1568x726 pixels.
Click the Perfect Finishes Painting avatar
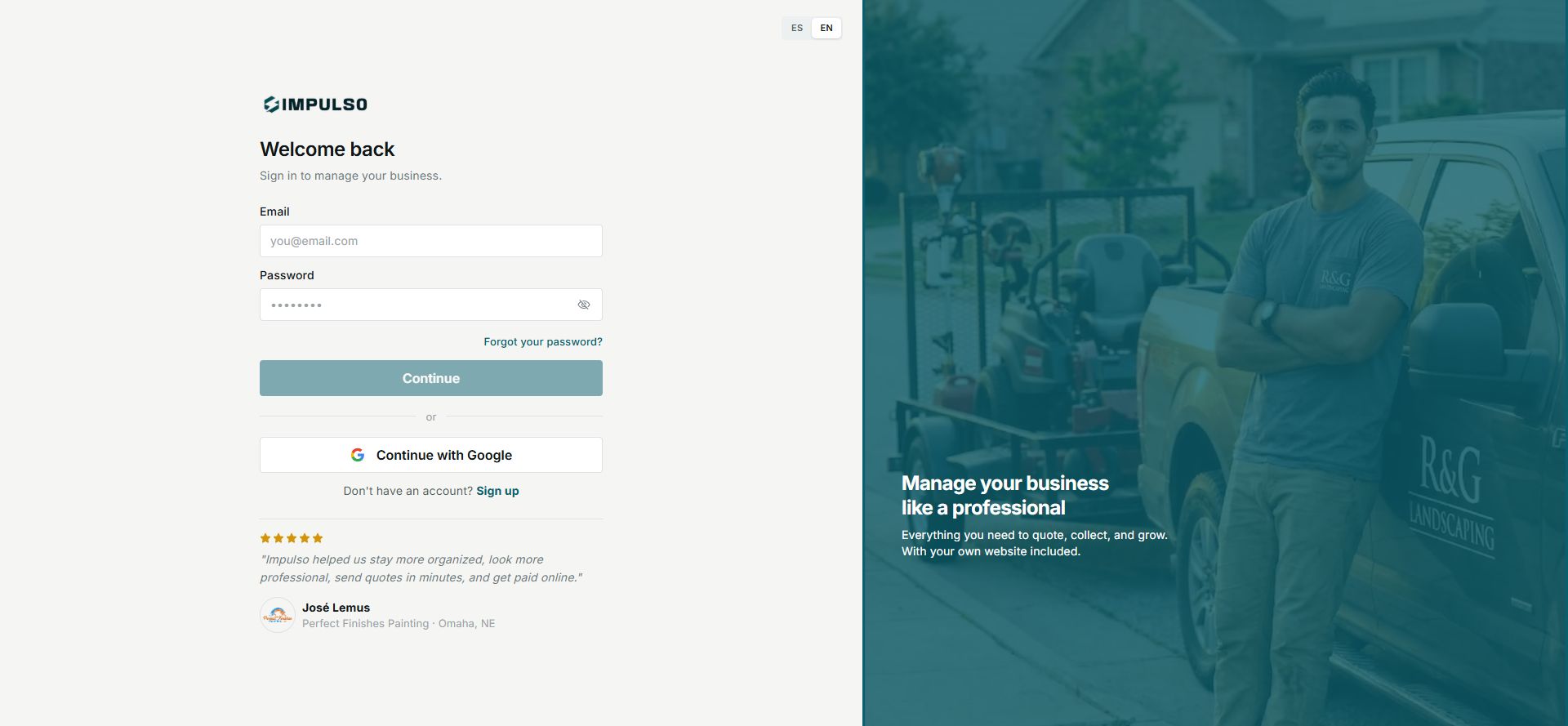[x=278, y=615]
